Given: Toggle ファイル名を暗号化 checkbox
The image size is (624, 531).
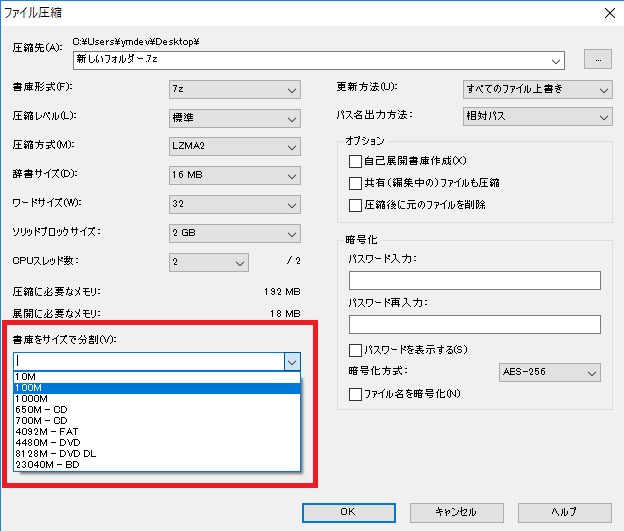Looking at the screenshot, I should (x=355, y=394).
